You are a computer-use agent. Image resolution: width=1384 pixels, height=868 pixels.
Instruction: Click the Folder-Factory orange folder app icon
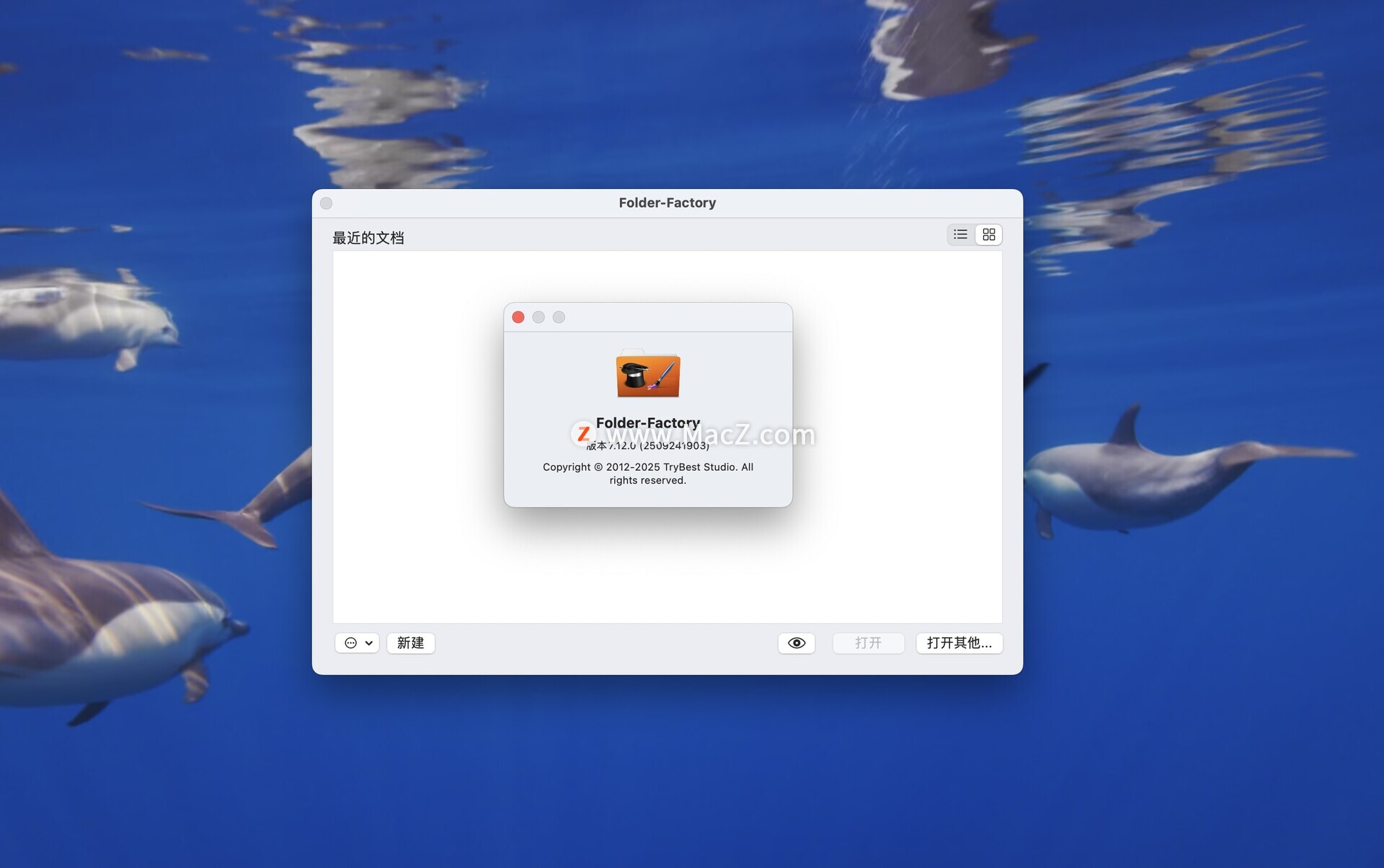point(647,375)
